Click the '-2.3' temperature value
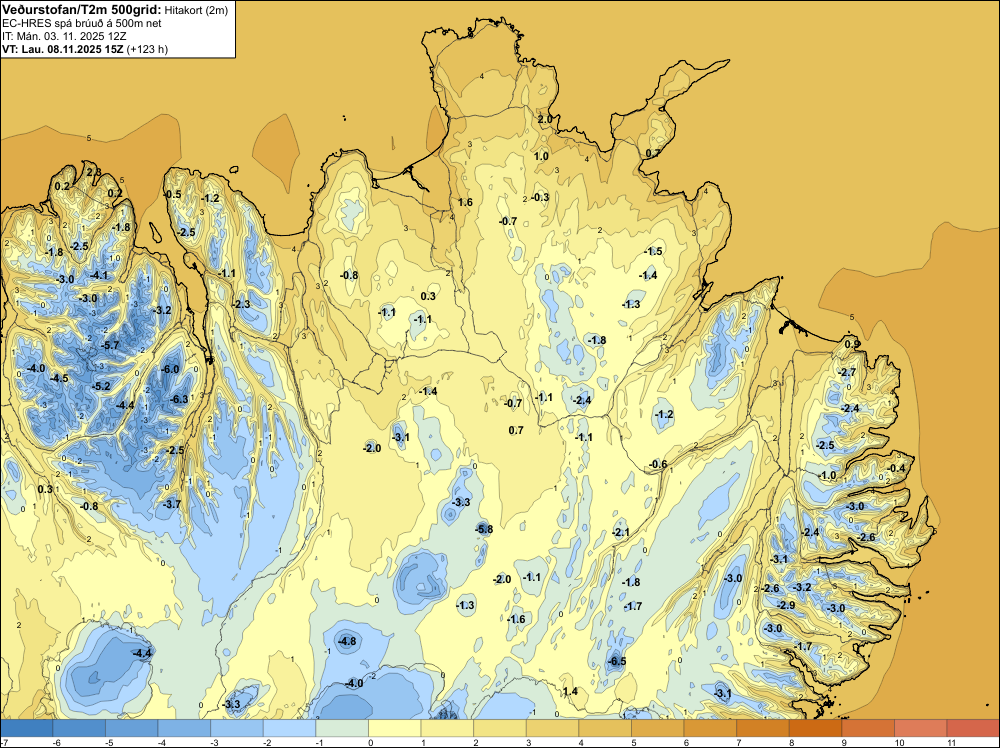This screenshot has width=1000, height=748. (x=241, y=304)
